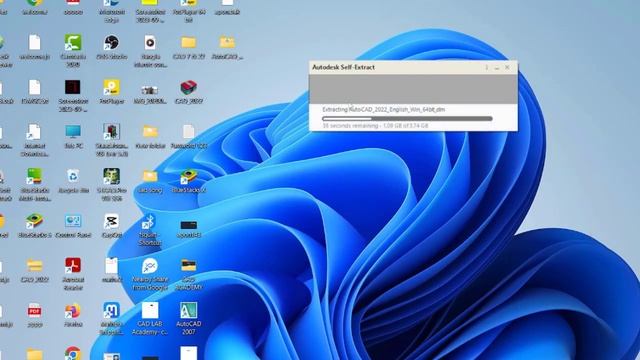The height and width of the screenshot is (360, 640).
Task: Open the This PC desktop icon
Action: pos(73,132)
